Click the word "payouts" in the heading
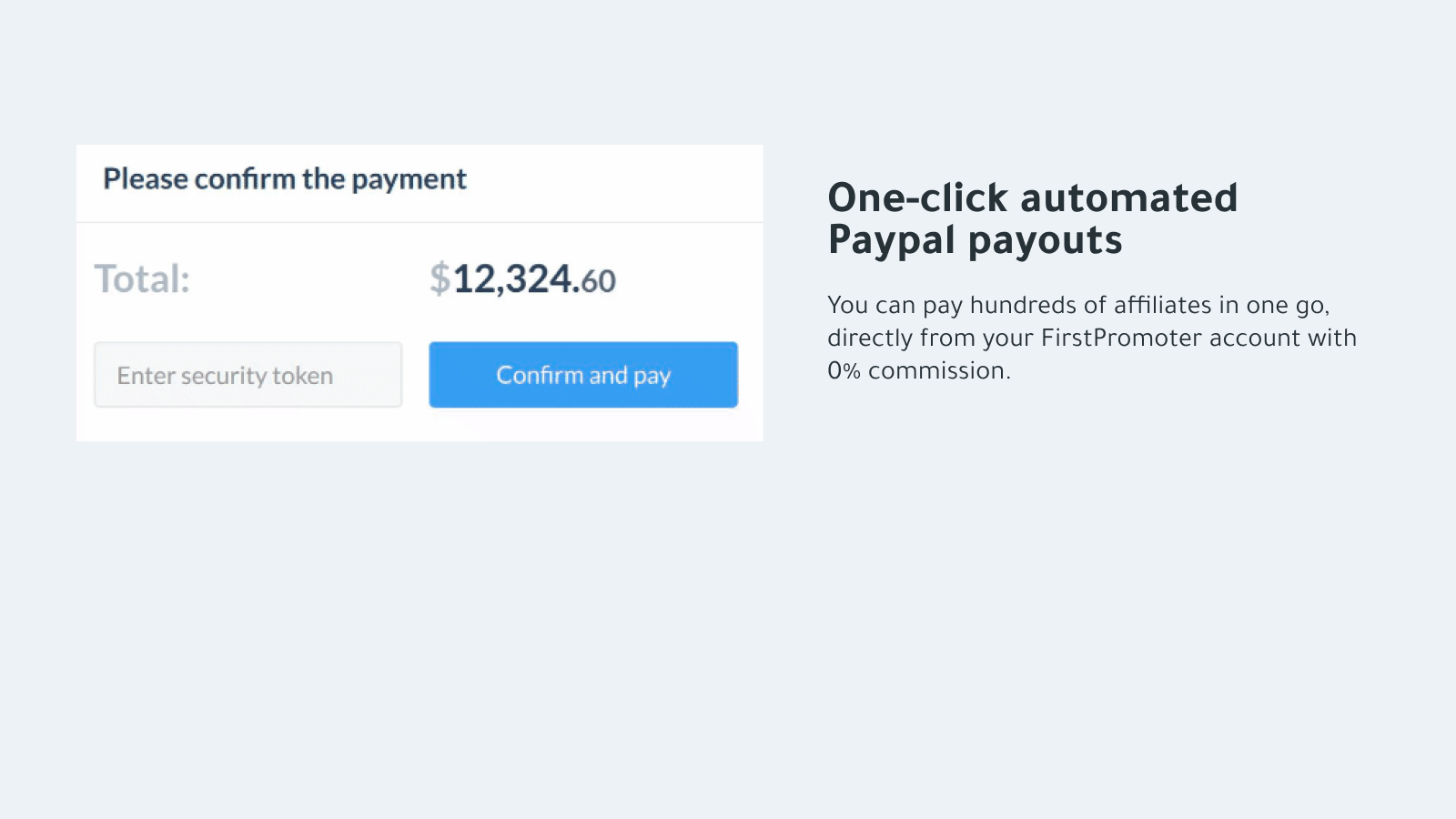 click(x=1045, y=240)
